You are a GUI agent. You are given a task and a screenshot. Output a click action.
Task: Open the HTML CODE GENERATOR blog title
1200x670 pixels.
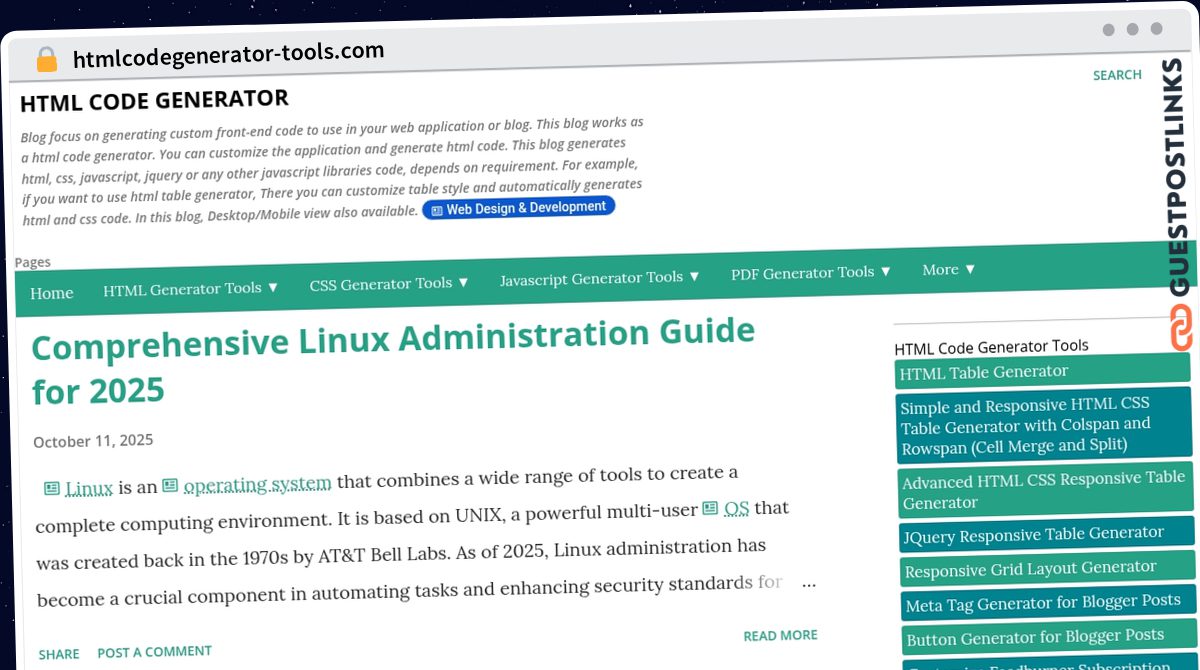coord(154,100)
